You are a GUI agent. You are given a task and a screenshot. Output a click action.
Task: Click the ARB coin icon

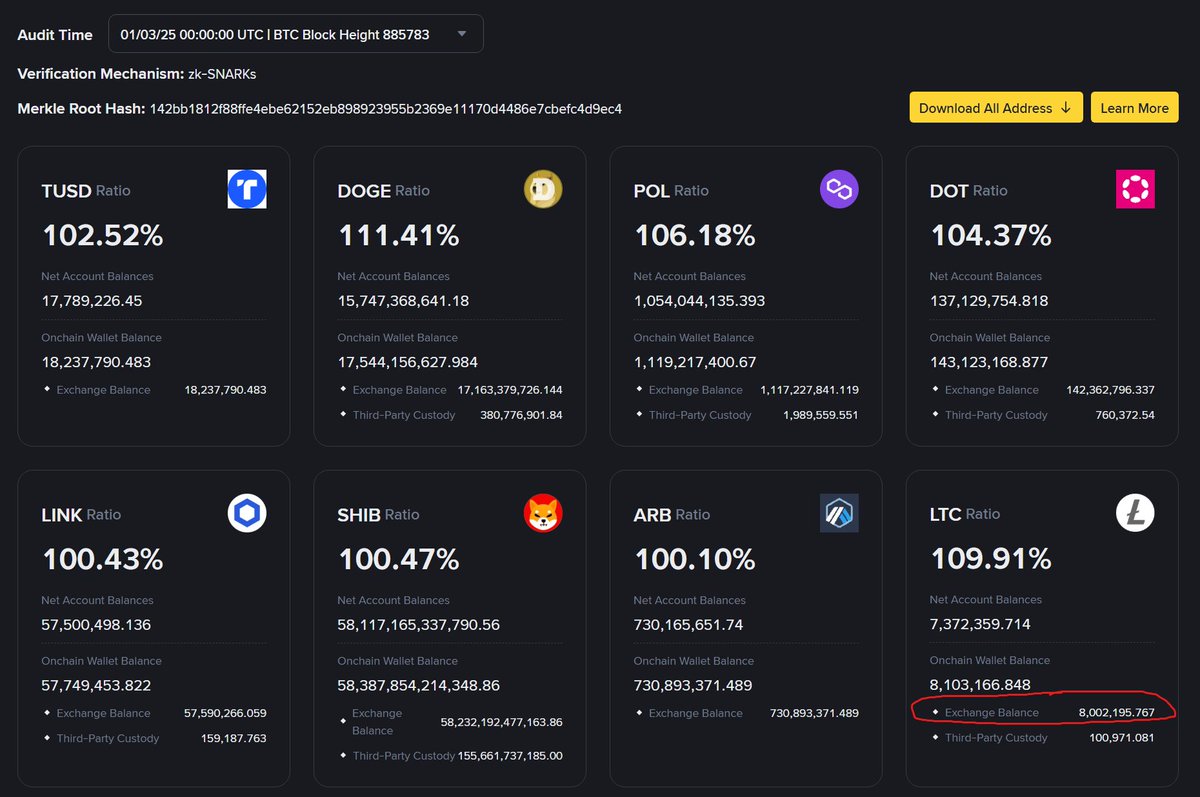(x=839, y=513)
